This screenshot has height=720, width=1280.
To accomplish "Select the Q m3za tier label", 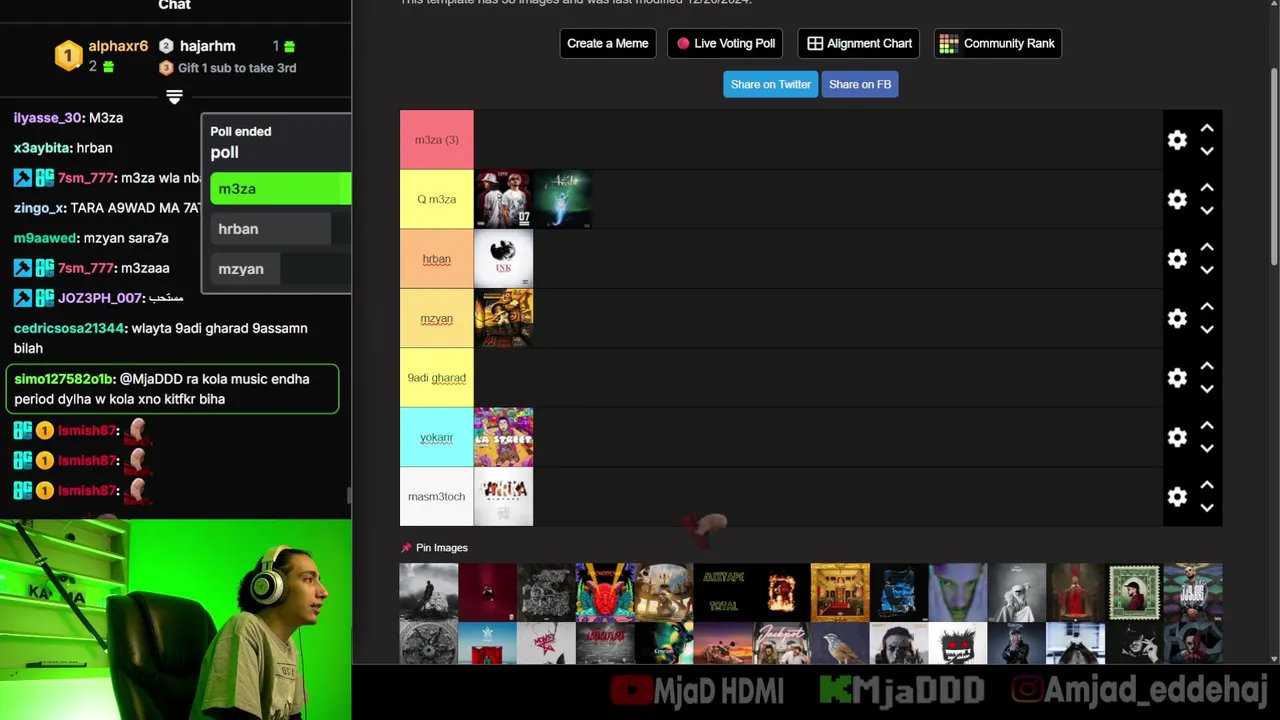I will pos(436,199).
